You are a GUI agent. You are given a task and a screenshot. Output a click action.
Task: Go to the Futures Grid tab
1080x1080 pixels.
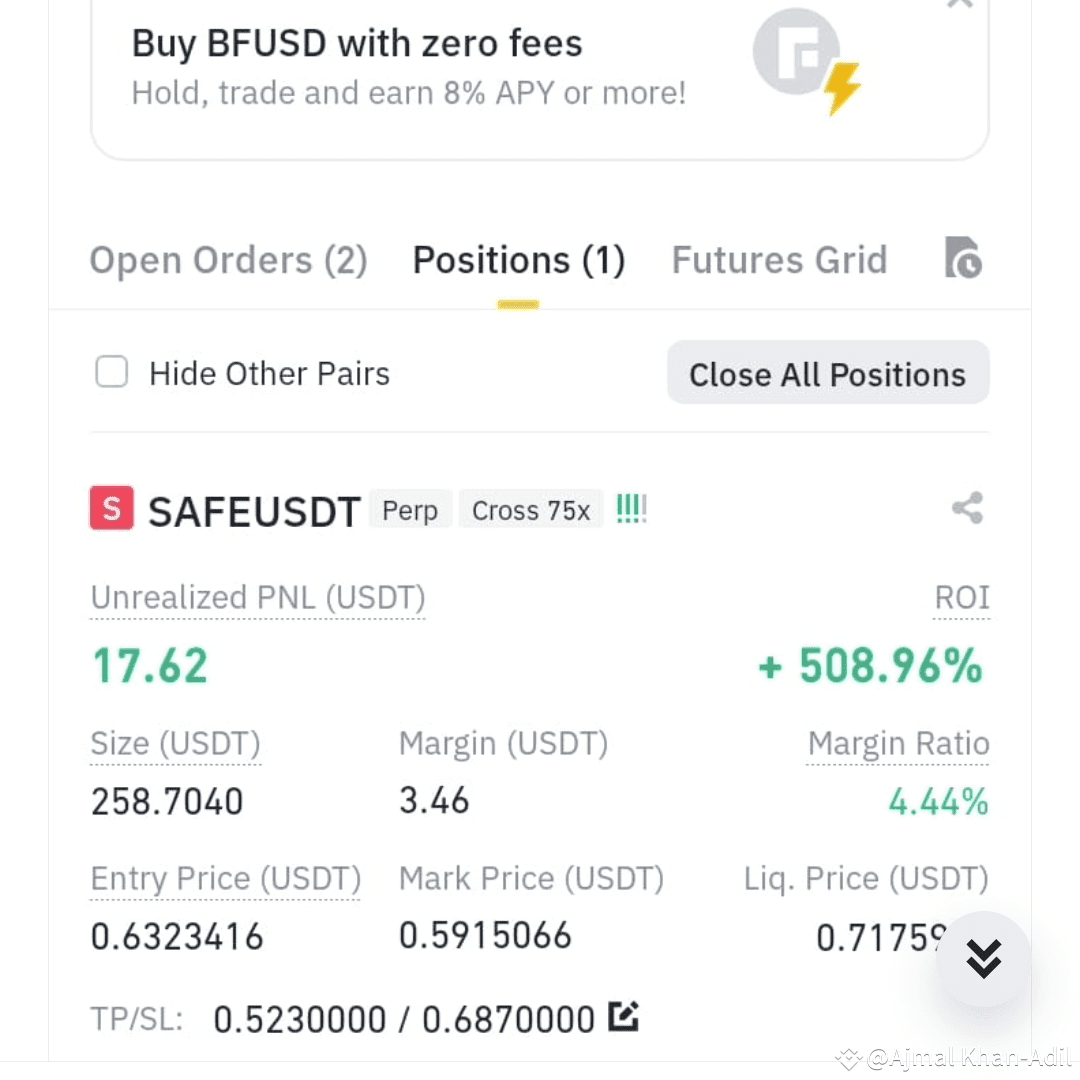(x=779, y=260)
